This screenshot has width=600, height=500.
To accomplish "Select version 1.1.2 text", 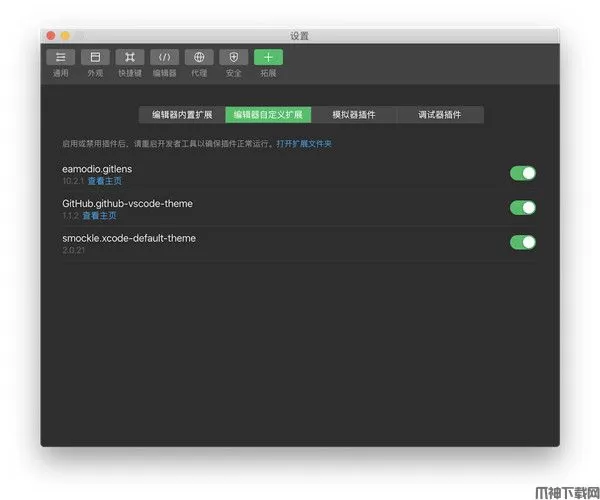I will [71, 216].
